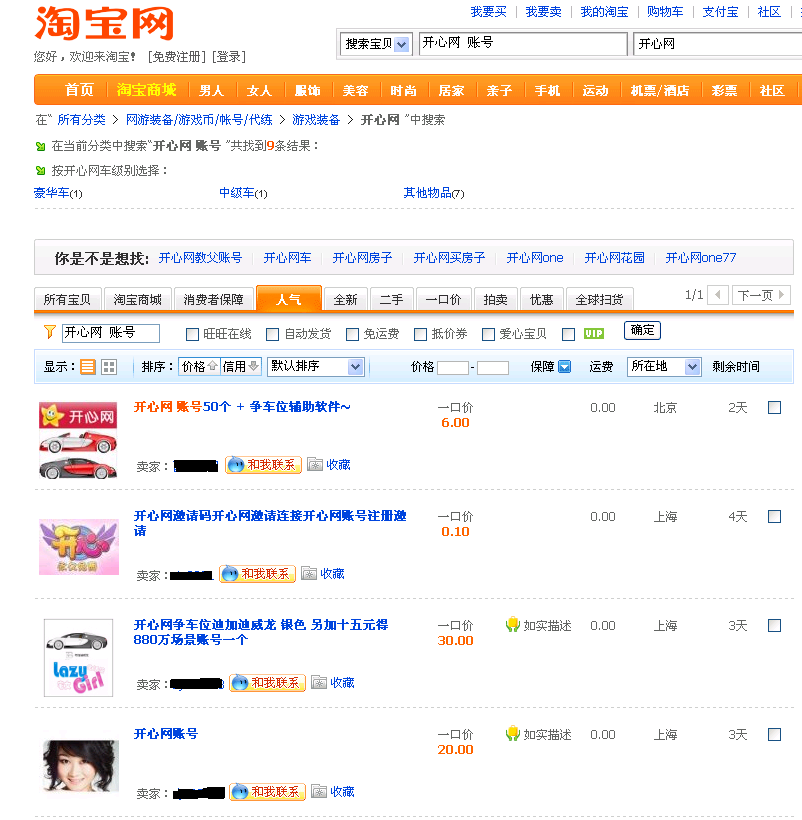The height and width of the screenshot is (820, 802).
Task: Switch to grid view display icon
Action: [x=109, y=367]
